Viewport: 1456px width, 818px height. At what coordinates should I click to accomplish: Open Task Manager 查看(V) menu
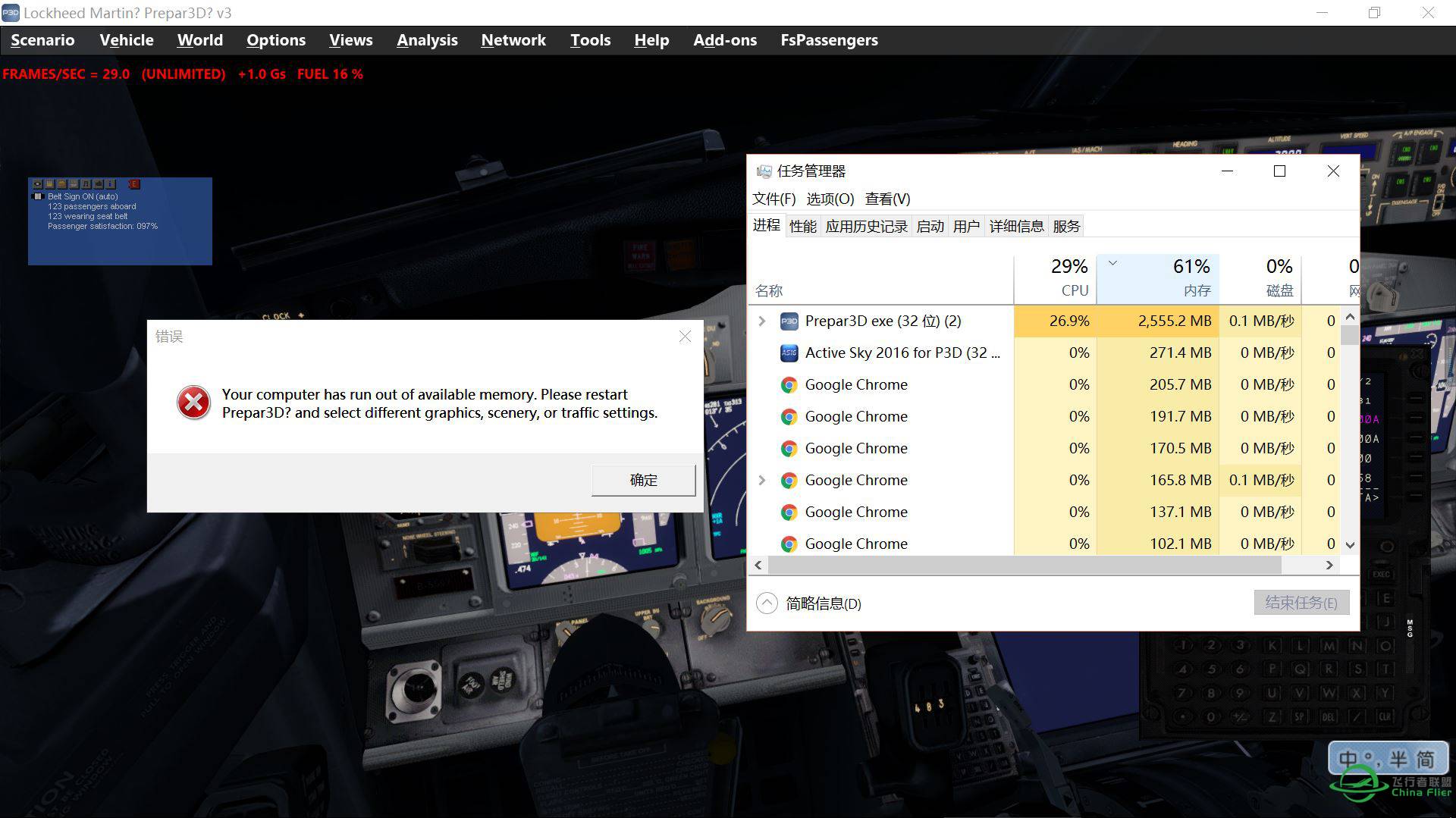888,199
